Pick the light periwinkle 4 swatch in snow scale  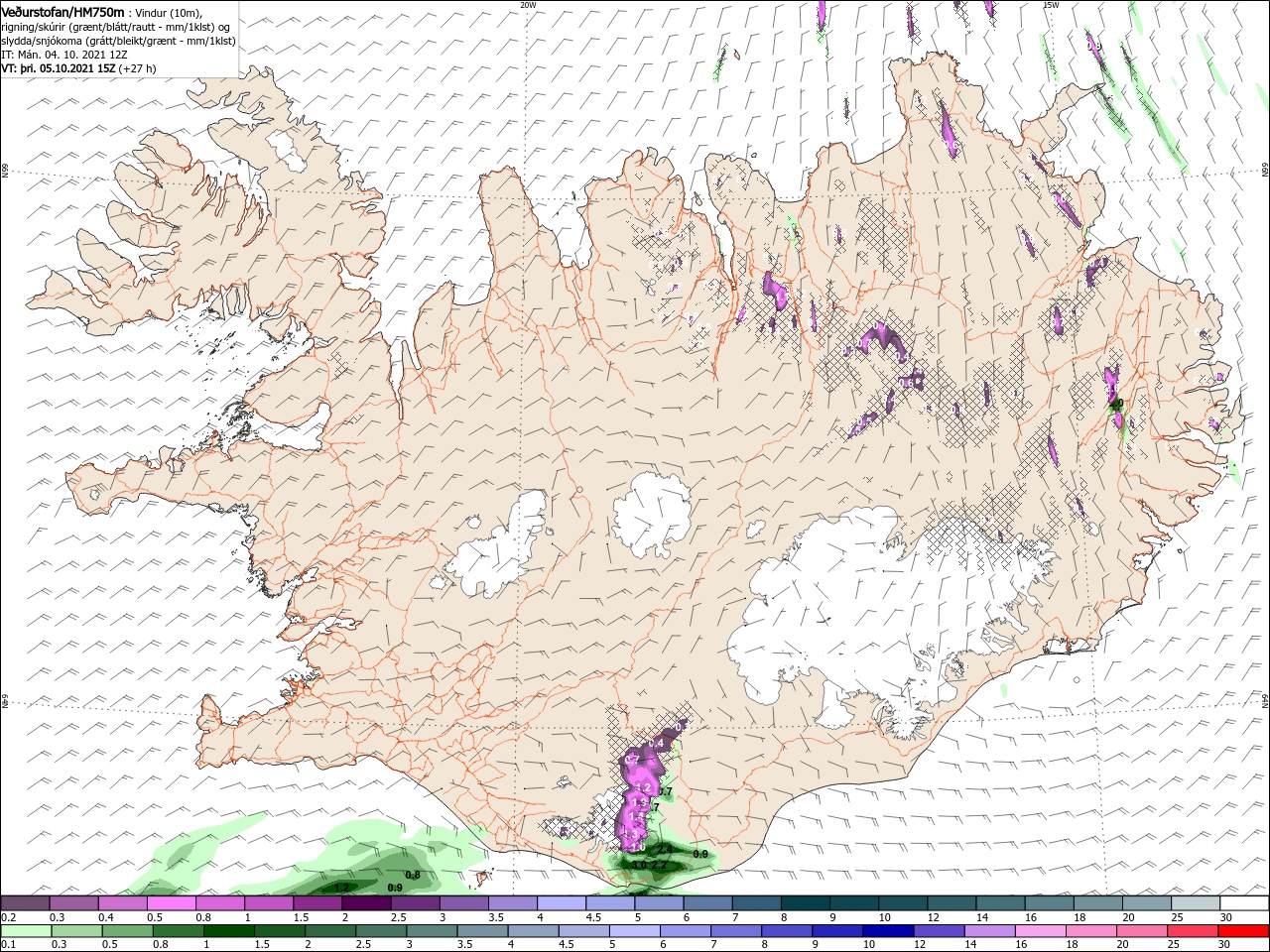(562, 903)
